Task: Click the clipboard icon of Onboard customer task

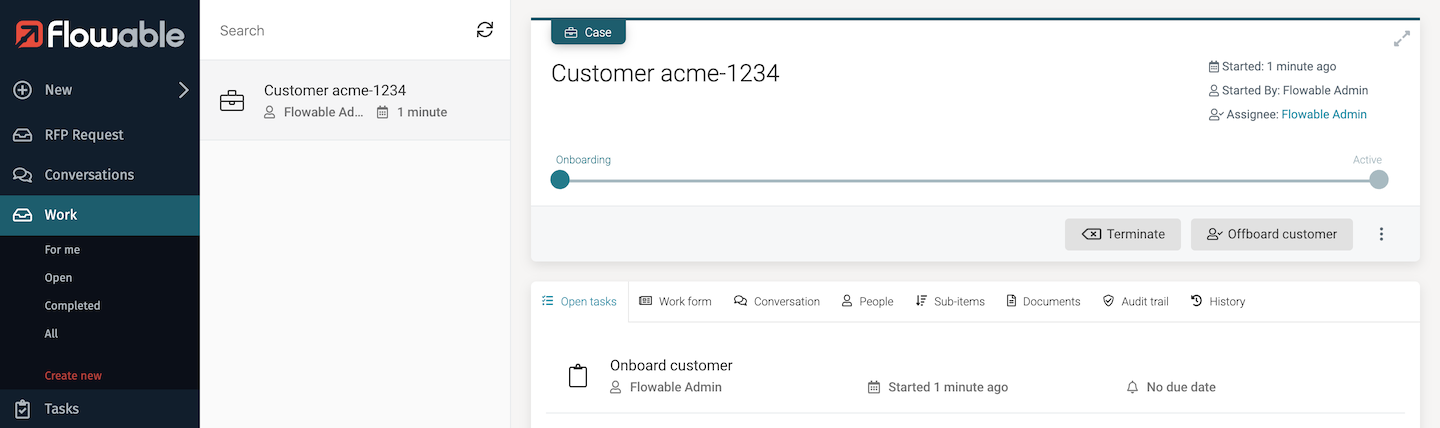Action: pos(578,376)
